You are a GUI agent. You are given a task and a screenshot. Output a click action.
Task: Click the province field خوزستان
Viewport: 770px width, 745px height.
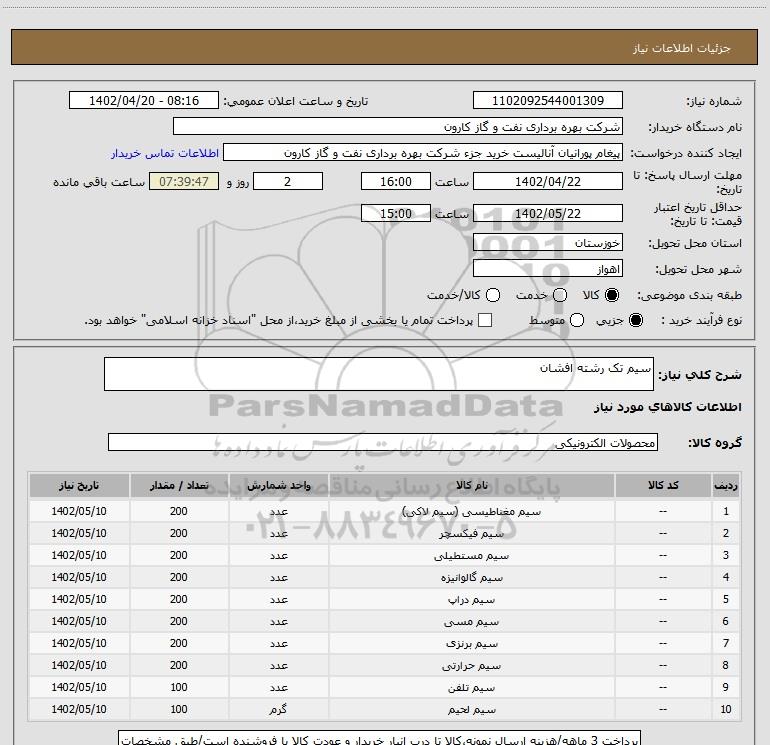pyautogui.click(x=548, y=242)
